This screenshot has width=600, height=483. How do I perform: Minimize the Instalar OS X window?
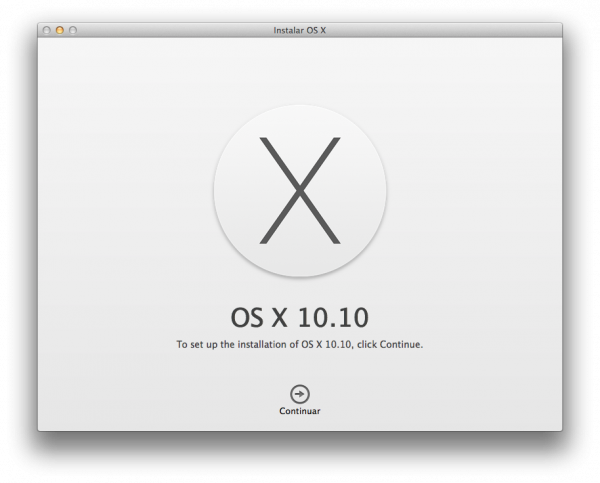pos(60,30)
